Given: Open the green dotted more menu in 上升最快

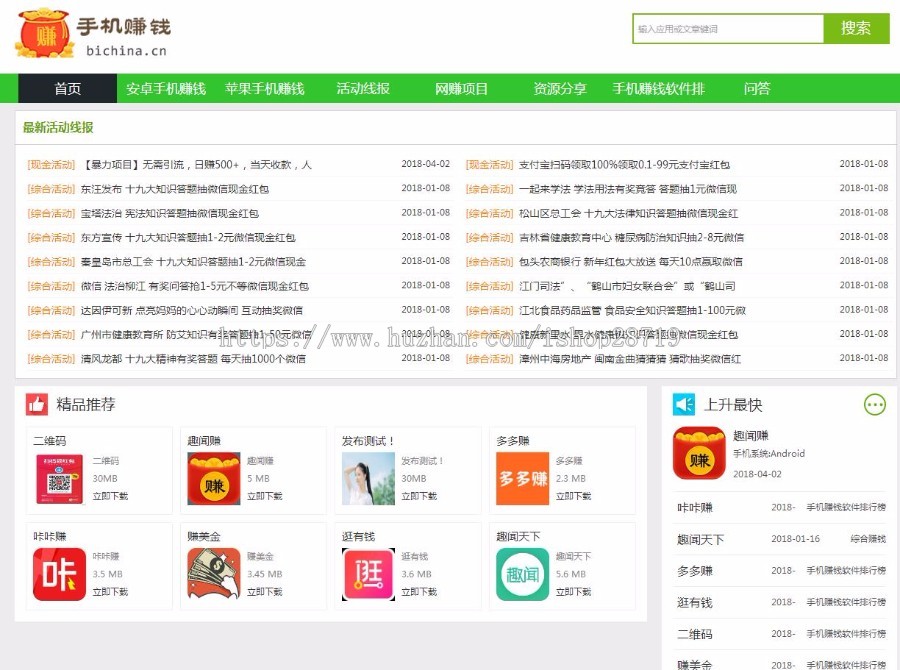Looking at the screenshot, I should coord(875,404).
